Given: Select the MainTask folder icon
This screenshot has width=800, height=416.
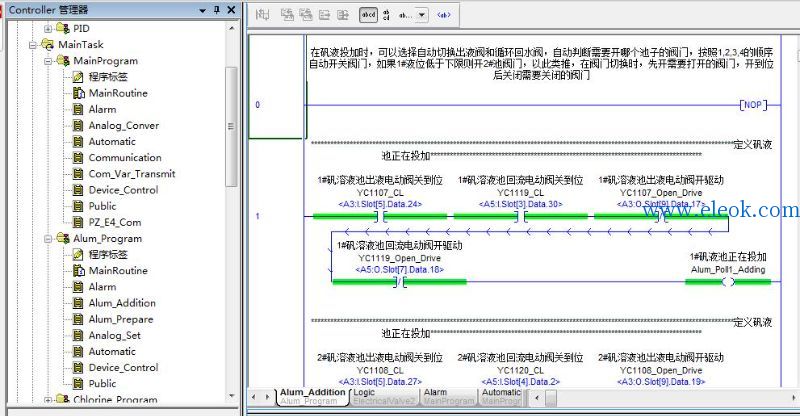Looking at the screenshot, I should click(x=47, y=44).
